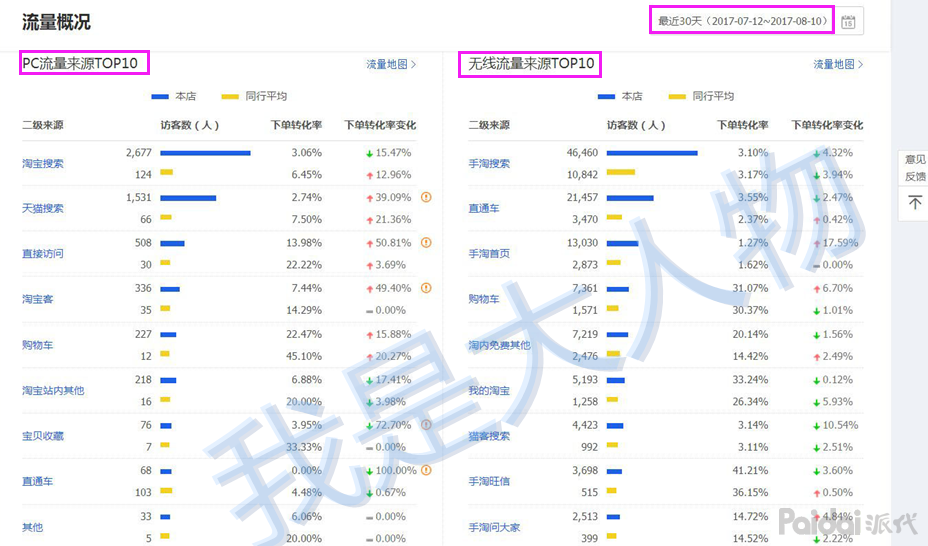This screenshot has height=546, width=928.
Task: Click wireless 手淘旺信 conversion rate 41.21%
Action: pyautogui.click(x=750, y=470)
